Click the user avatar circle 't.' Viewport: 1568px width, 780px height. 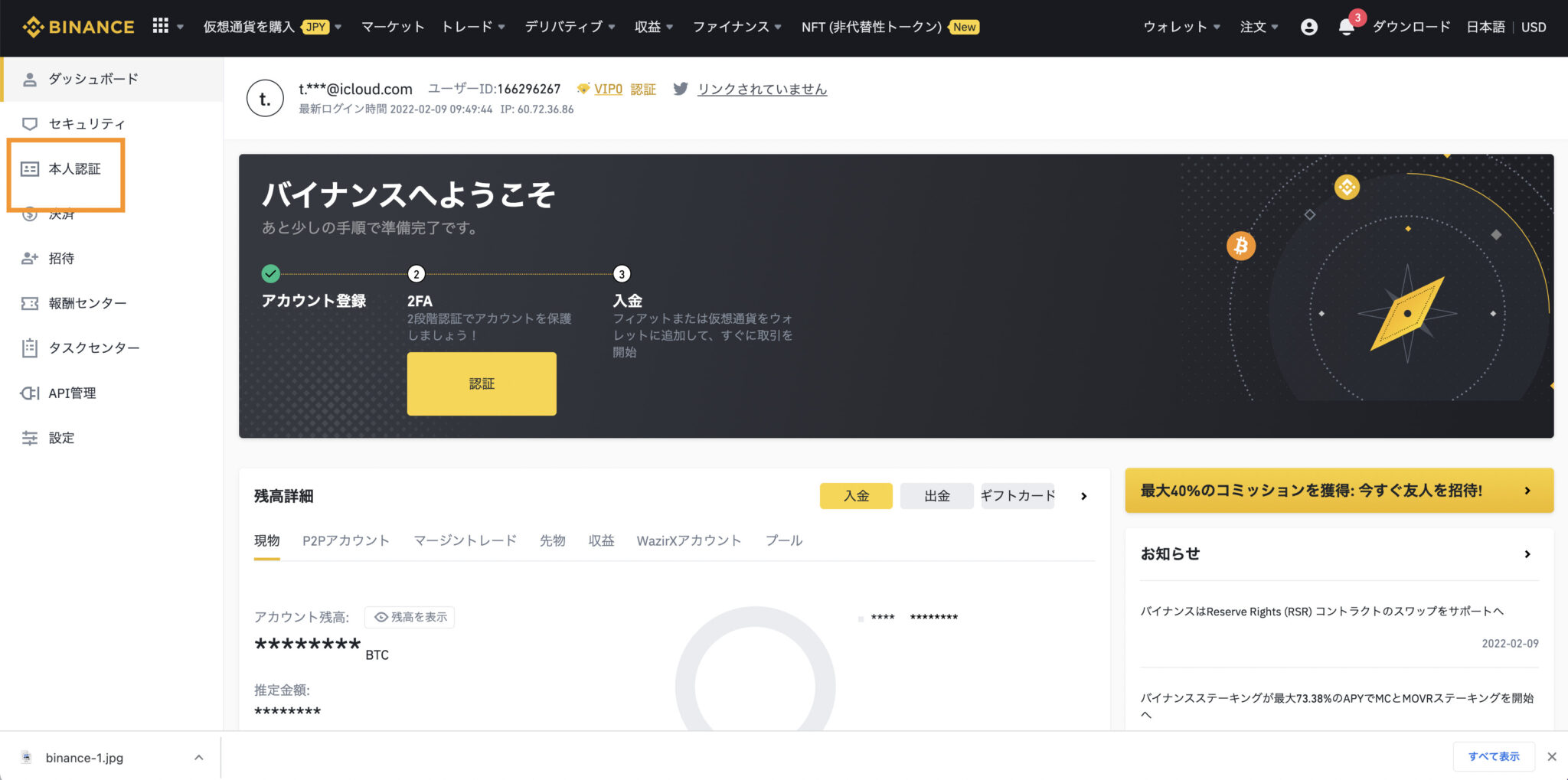265,98
